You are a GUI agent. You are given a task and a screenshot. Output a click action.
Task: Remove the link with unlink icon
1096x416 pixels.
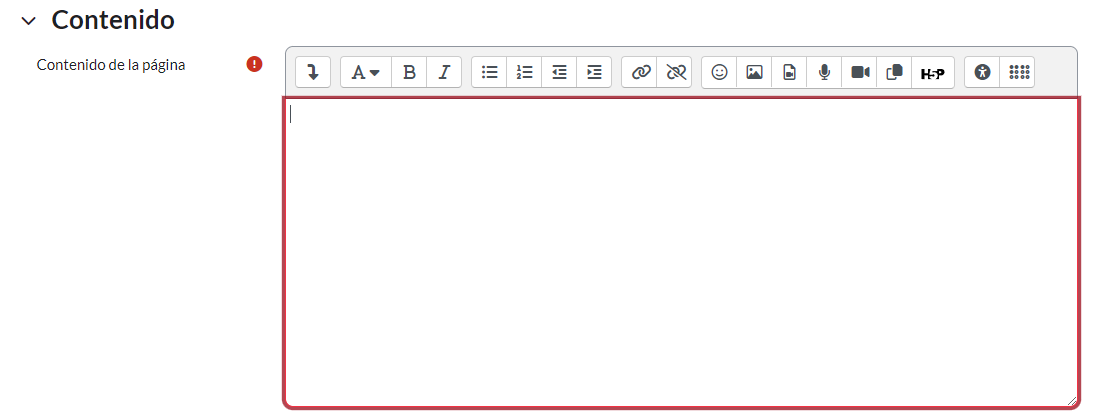coord(675,72)
